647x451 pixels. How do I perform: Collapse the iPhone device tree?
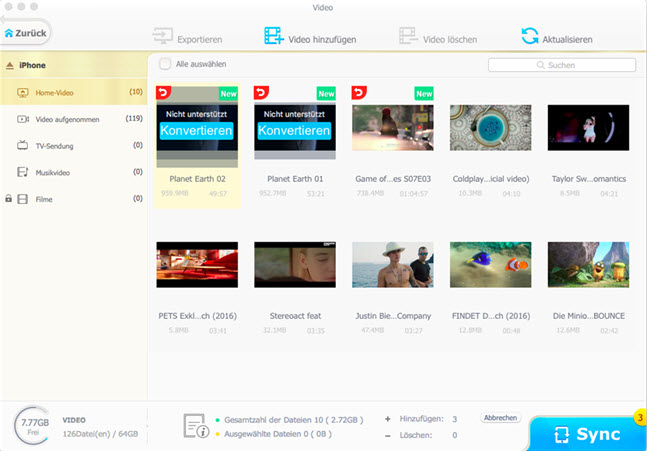pos(10,65)
